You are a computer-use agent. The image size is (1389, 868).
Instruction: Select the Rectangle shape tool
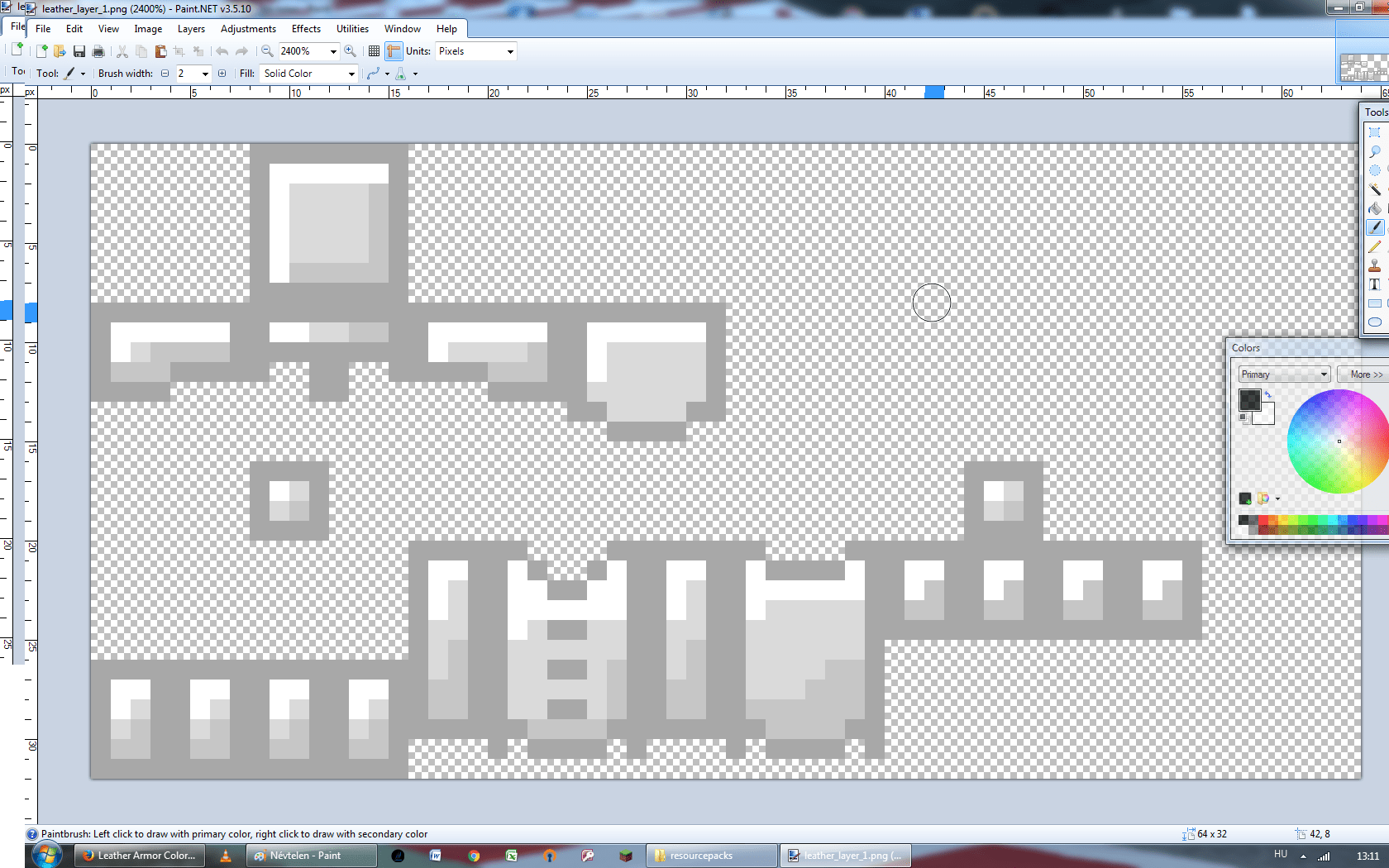click(1374, 303)
